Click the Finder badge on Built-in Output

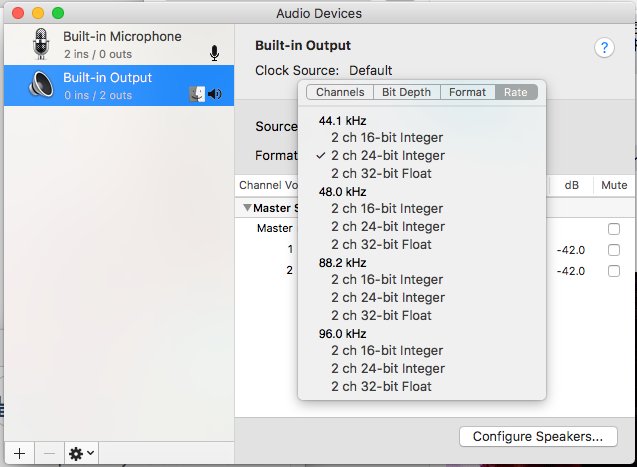[197, 94]
